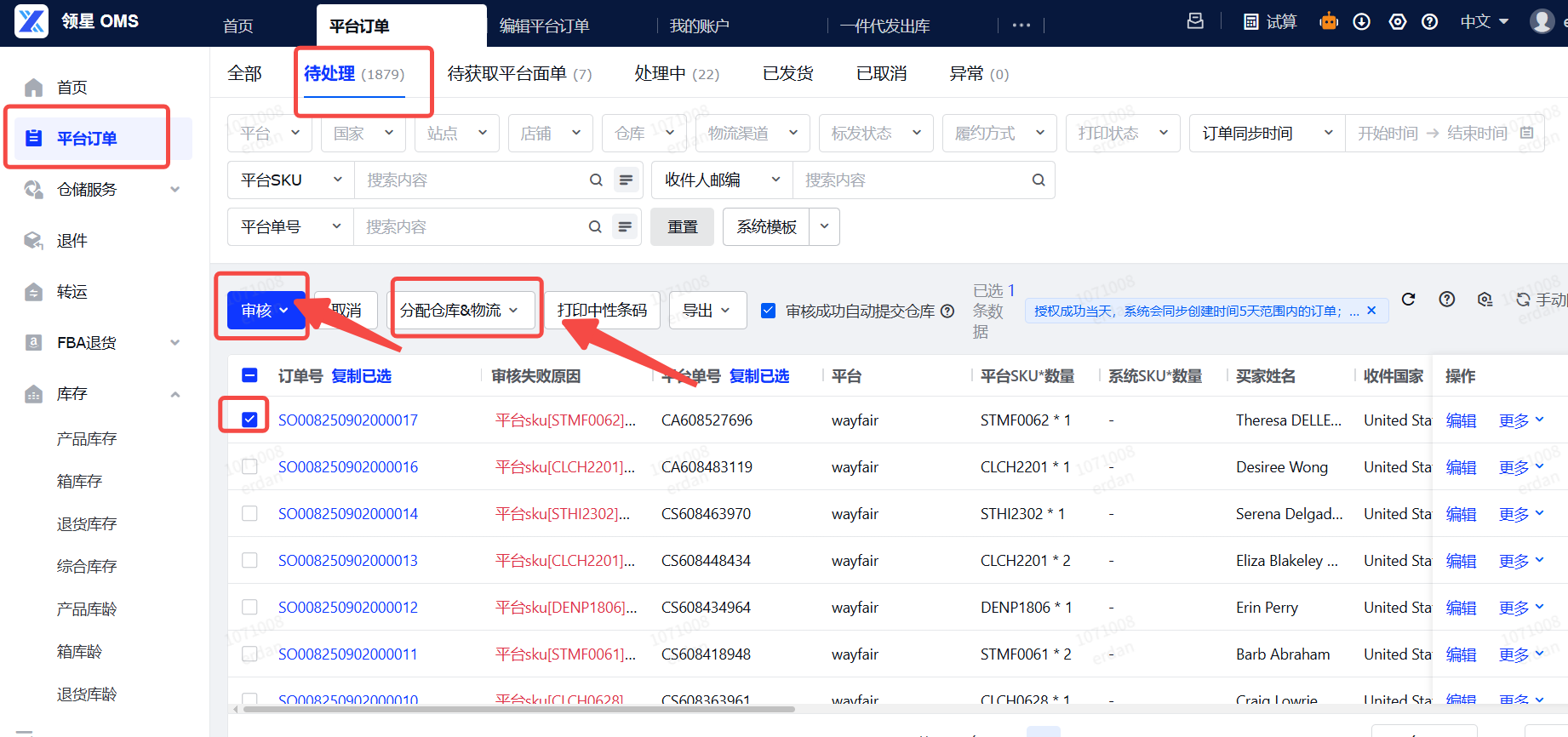Screen dimensions: 1568x737
Task: Click the orange robot assistant icon
Action: (x=1329, y=21)
